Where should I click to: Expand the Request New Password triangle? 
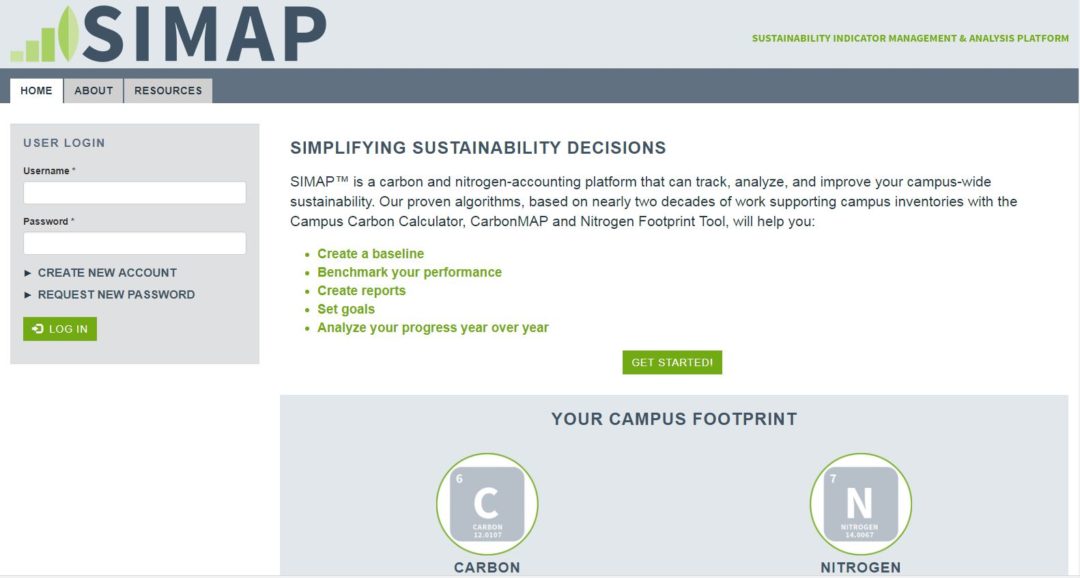[x=28, y=295]
